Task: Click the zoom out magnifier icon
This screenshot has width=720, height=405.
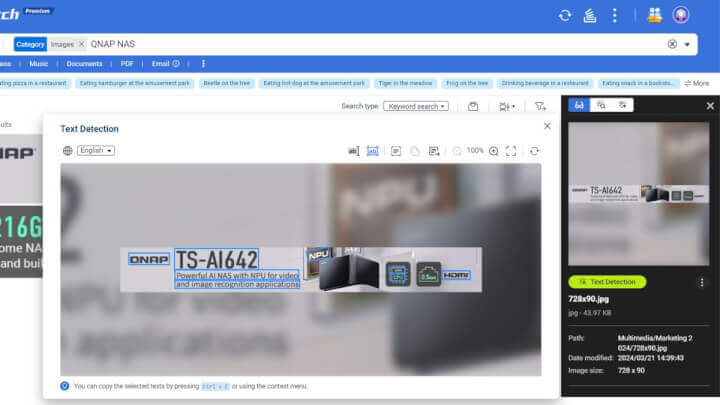Action: pos(456,151)
